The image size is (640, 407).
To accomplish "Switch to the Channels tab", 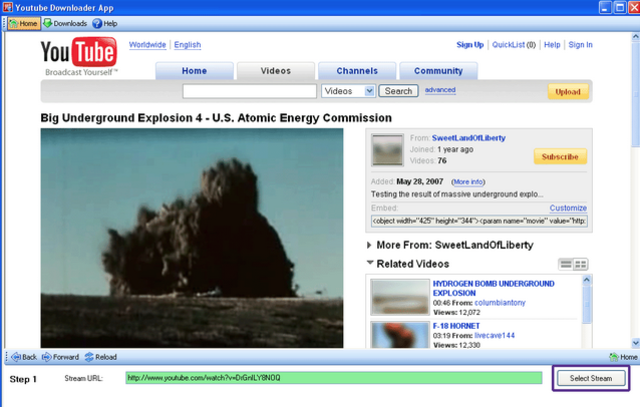I will click(357, 71).
